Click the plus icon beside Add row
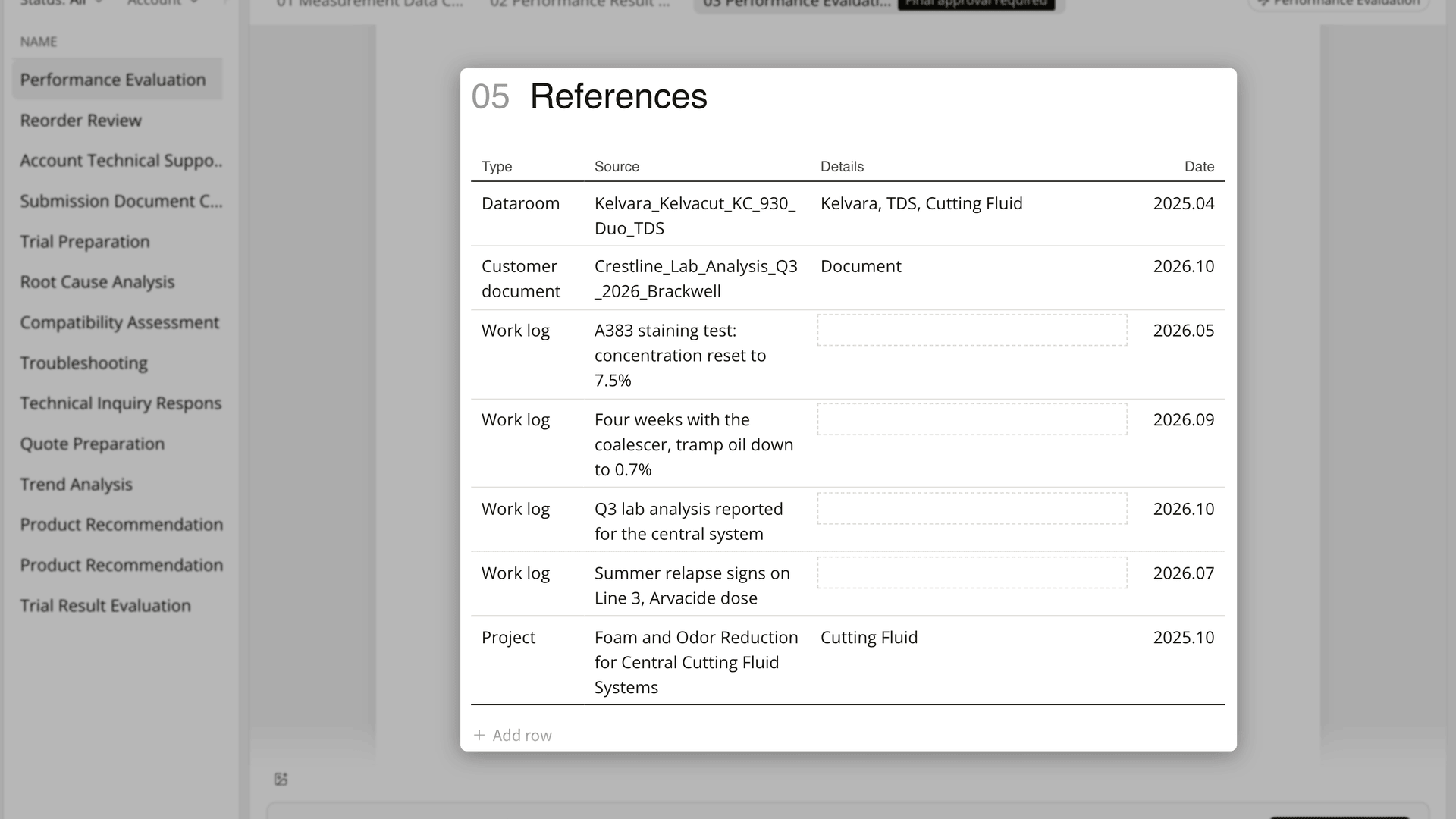 tap(479, 735)
